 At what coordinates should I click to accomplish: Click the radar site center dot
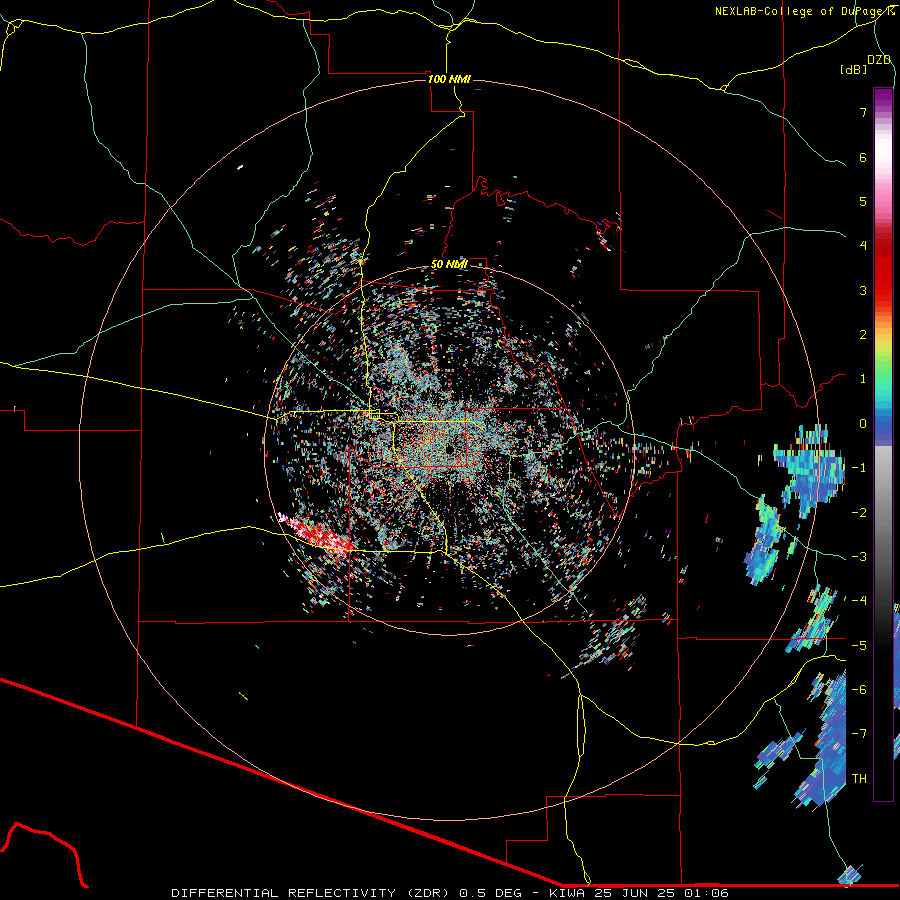449,449
